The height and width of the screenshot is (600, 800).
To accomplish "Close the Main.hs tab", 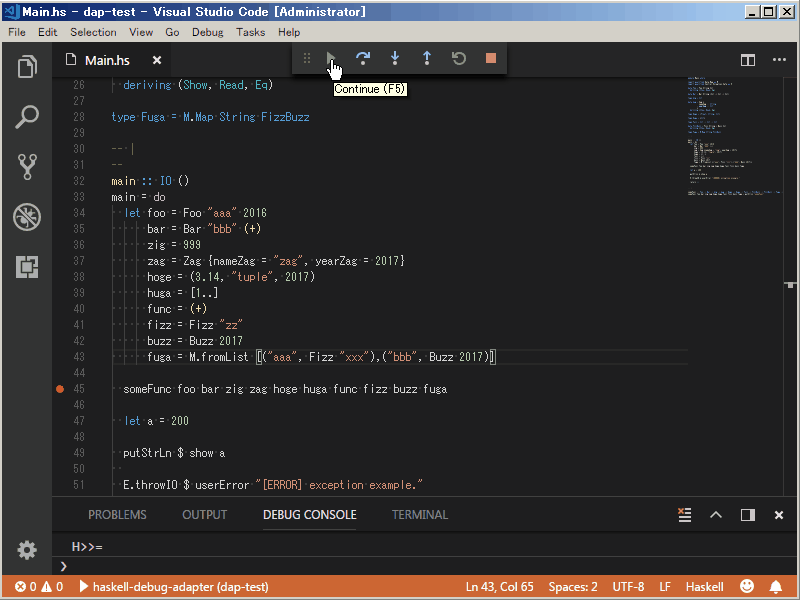I will pyautogui.click(x=157, y=60).
